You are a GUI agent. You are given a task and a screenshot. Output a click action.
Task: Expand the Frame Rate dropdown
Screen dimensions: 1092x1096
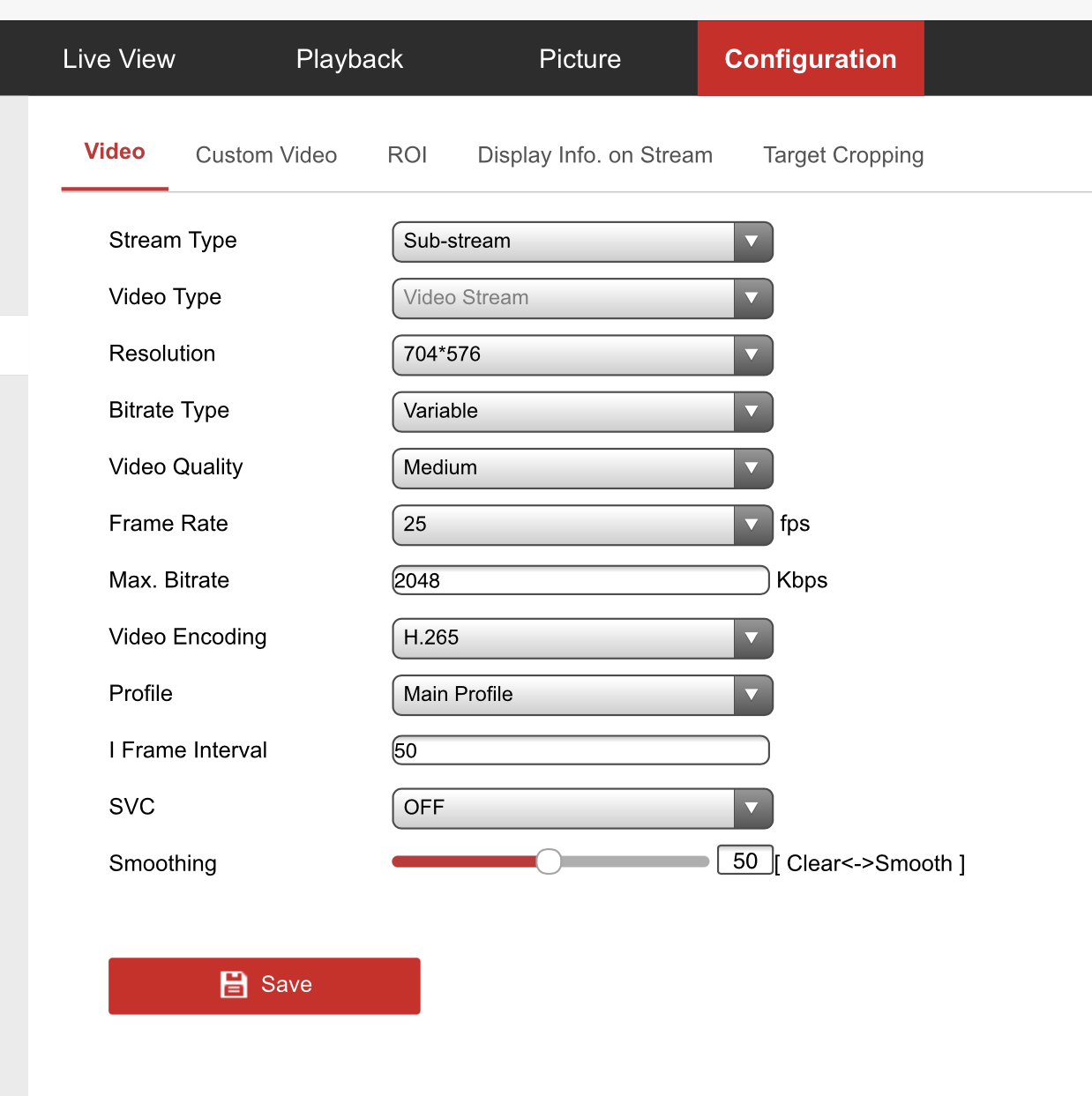click(x=582, y=525)
